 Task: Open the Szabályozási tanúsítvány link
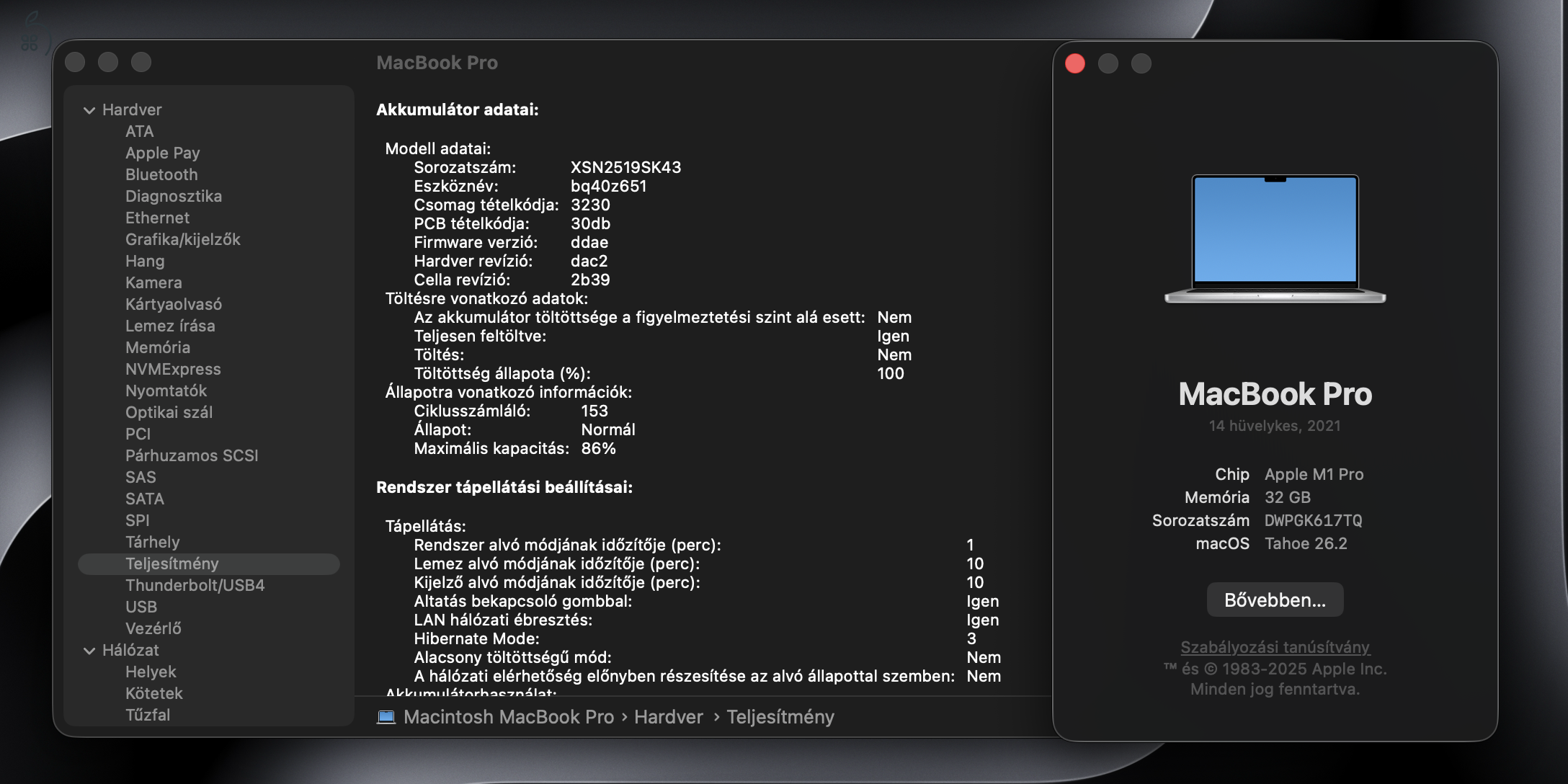pos(1274,647)
